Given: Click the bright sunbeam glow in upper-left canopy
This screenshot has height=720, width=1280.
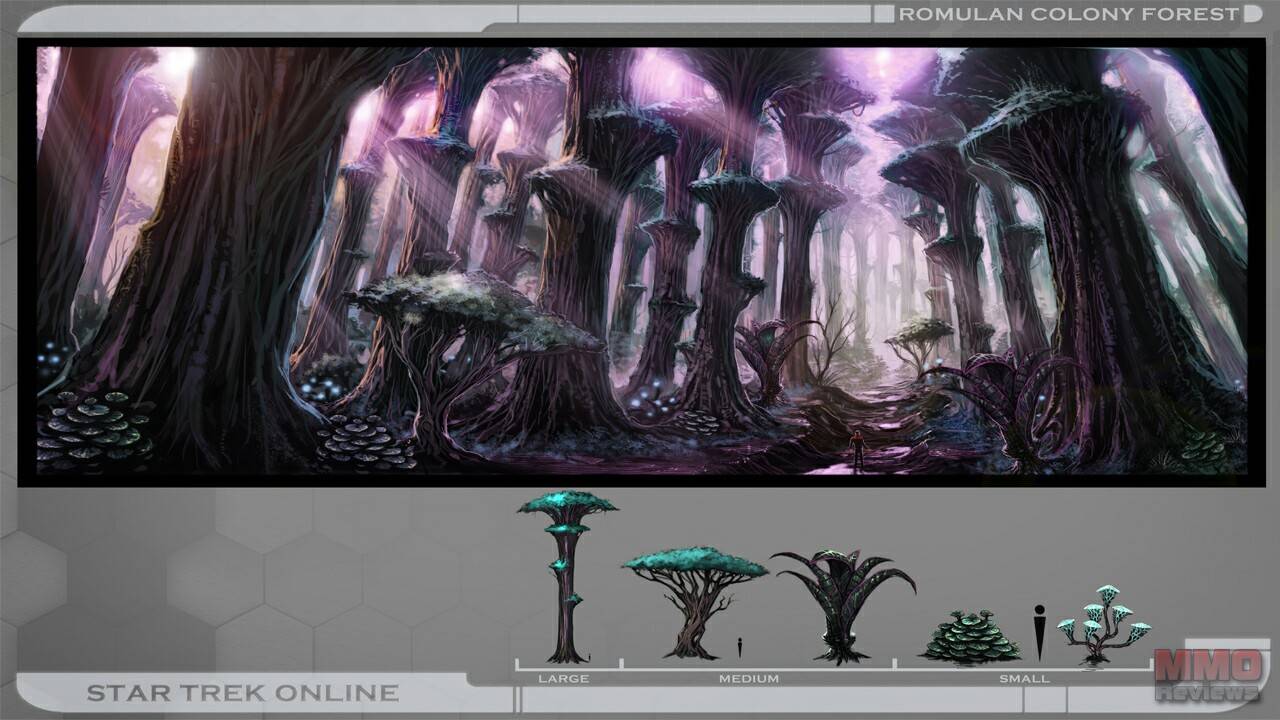Looking at the screenshot, I should [x=180, y=62].
